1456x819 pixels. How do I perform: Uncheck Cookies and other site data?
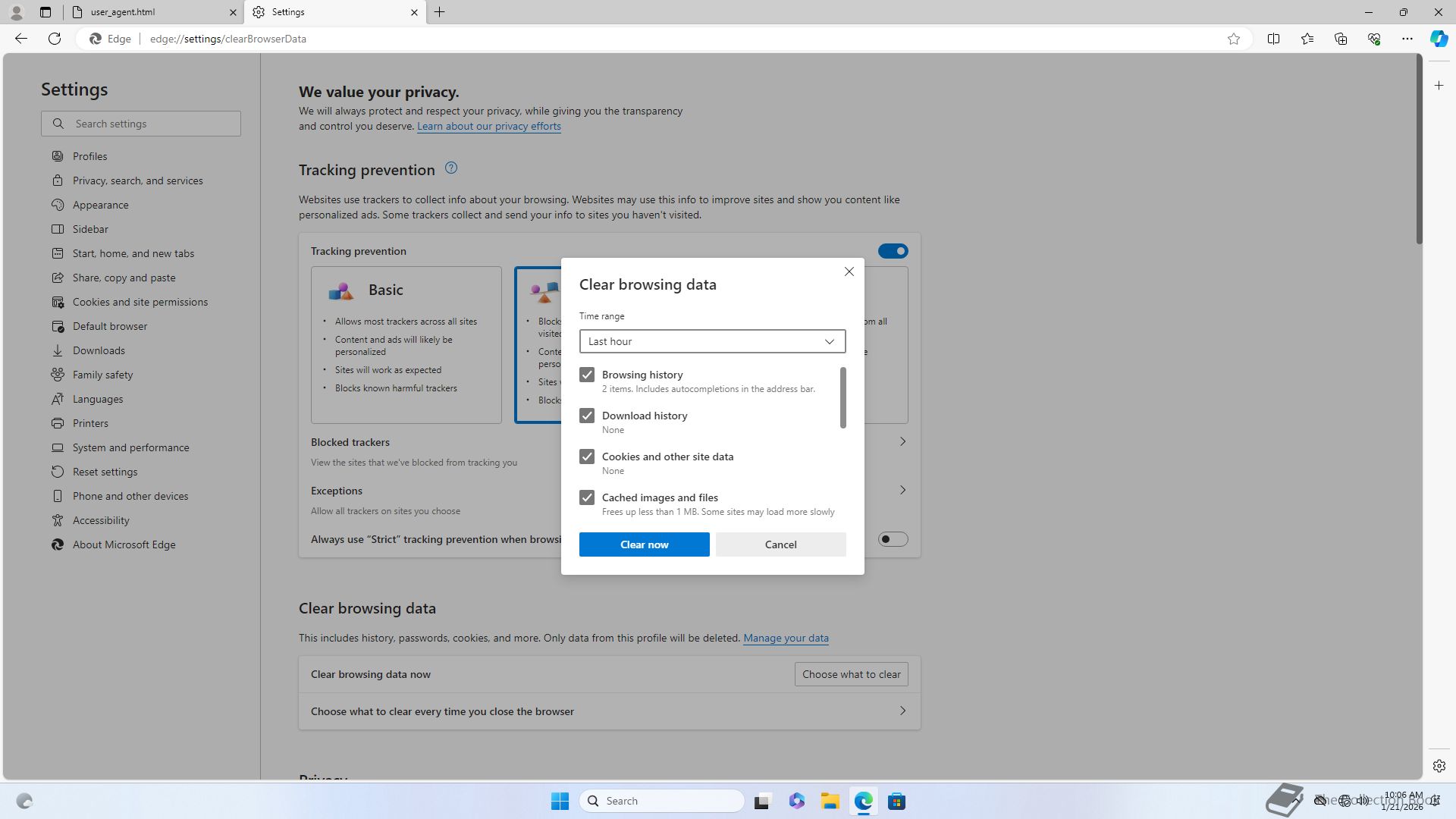(x=587, y=457)
